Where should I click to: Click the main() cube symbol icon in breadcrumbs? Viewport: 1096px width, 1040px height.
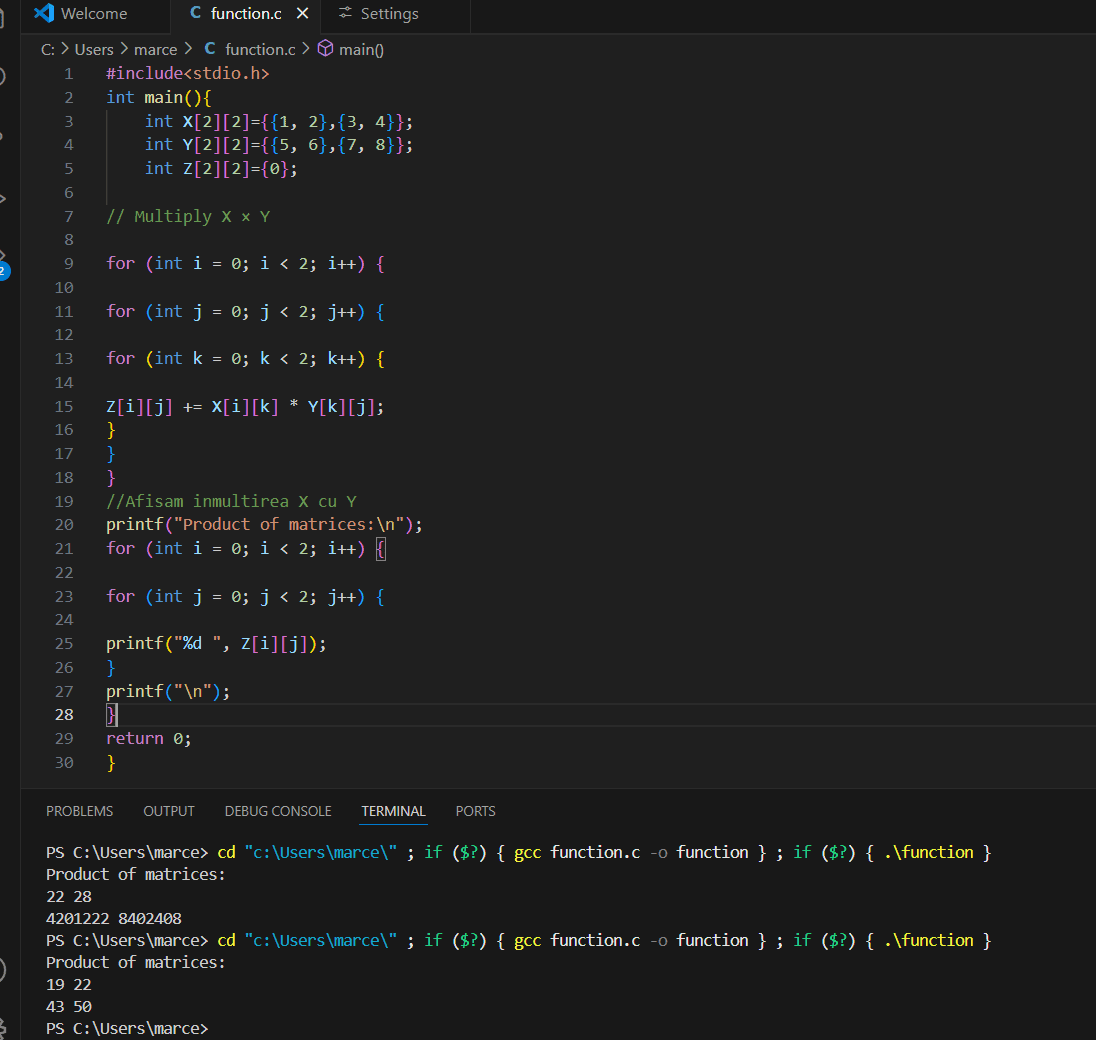[325, 49]
